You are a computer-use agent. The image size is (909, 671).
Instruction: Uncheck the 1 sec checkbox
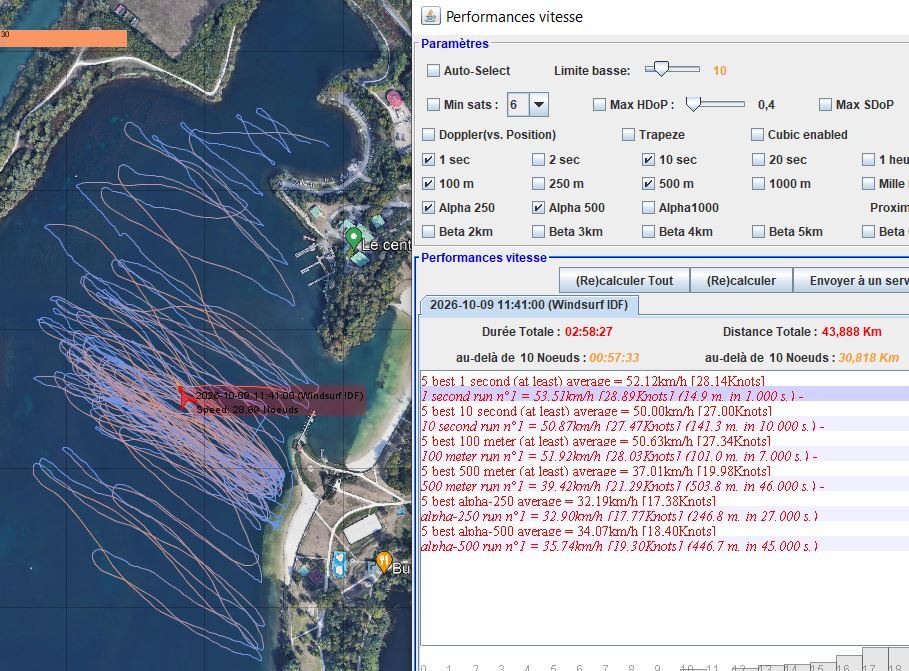(428, 159)
